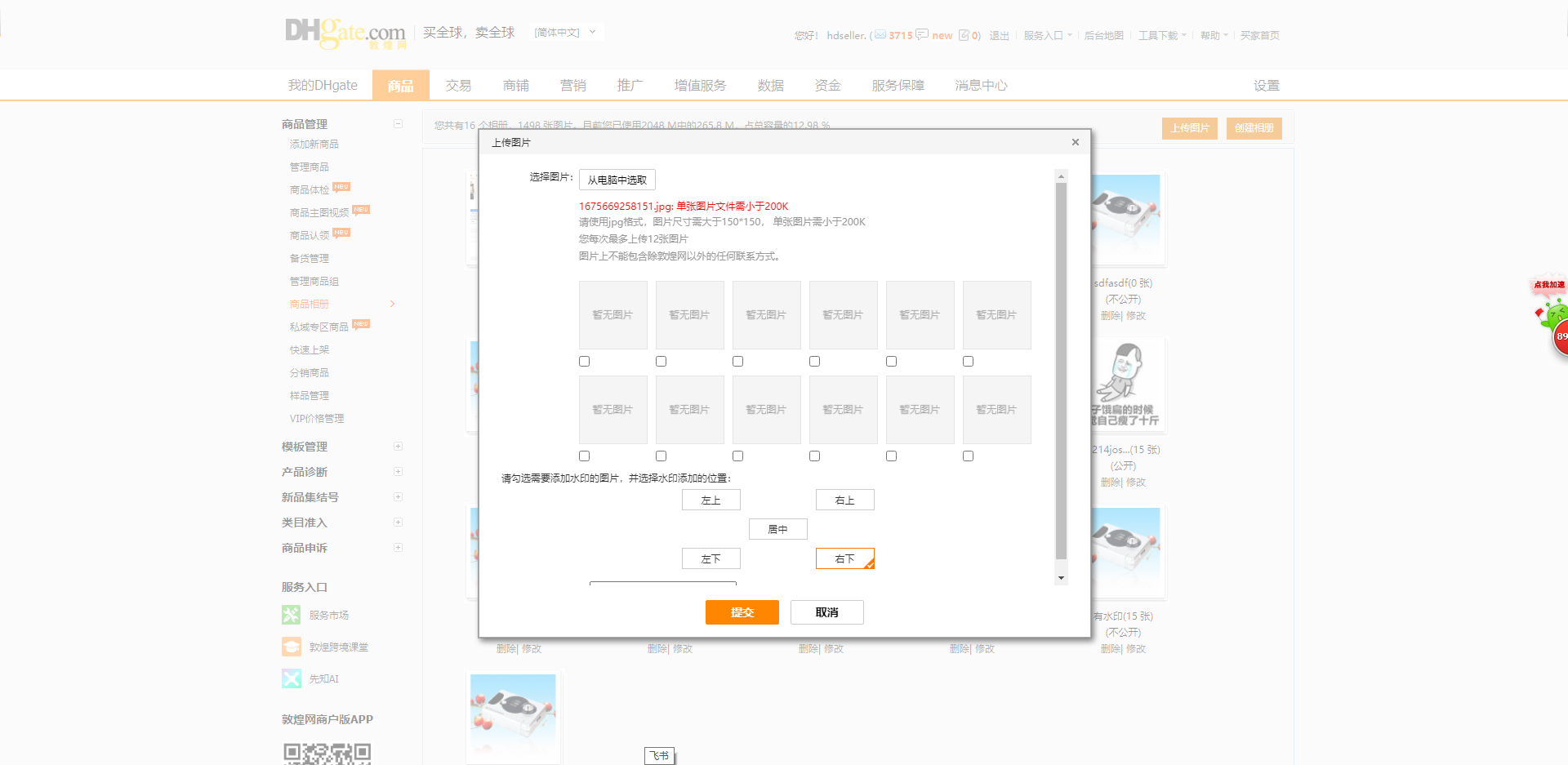This screenshot has width=1568, height=765.
Task: Tick the last checkbox in the top row
Action: (968, 361)
